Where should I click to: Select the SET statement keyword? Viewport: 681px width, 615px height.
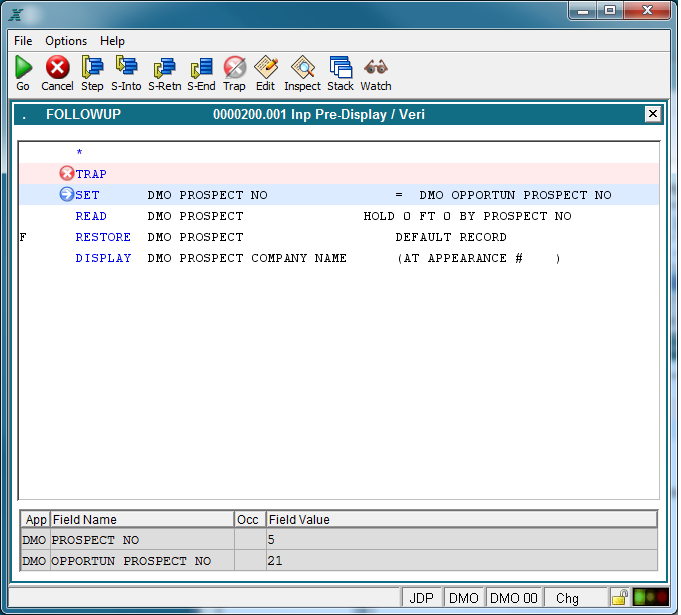(x=87, y=195)
